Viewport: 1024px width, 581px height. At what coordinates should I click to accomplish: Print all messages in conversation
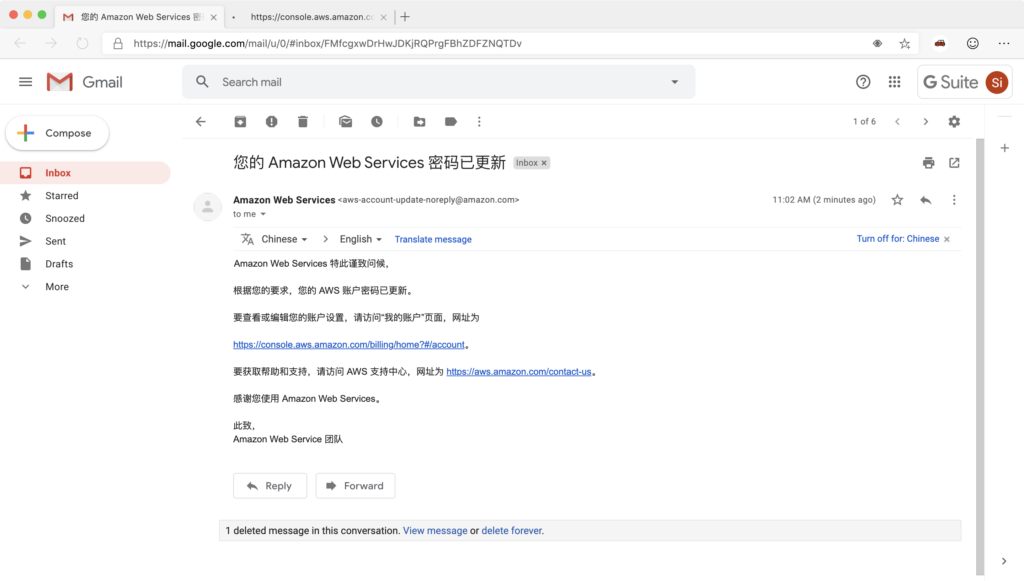(929, 163)
